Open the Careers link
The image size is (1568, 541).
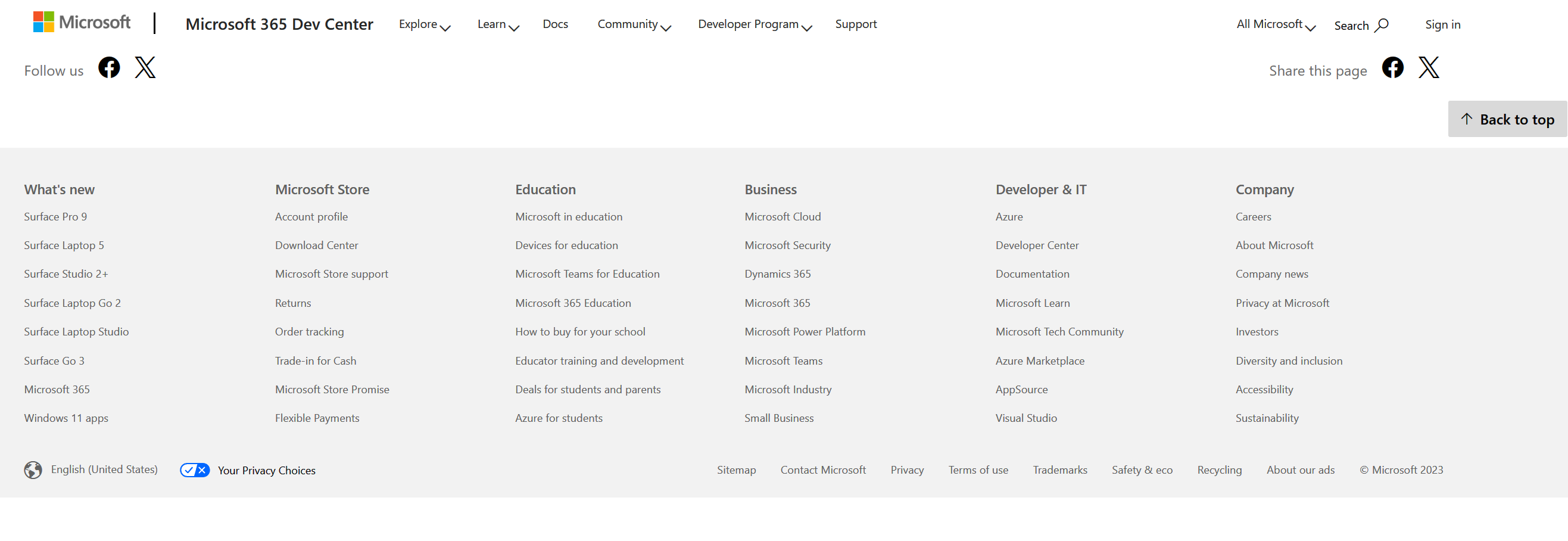(x=1253, y=216)
